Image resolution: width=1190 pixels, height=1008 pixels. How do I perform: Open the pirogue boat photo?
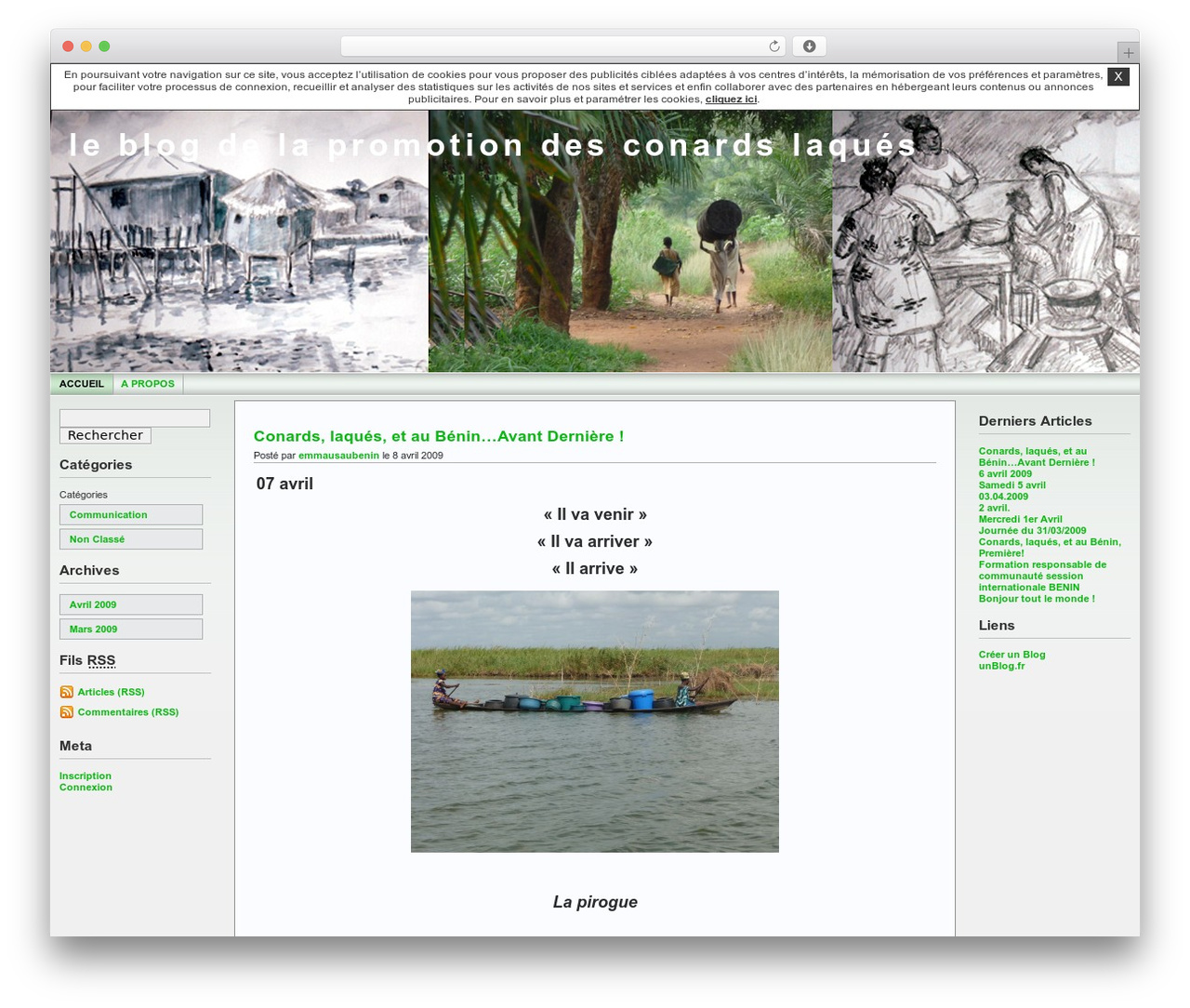tap(595, 722)
